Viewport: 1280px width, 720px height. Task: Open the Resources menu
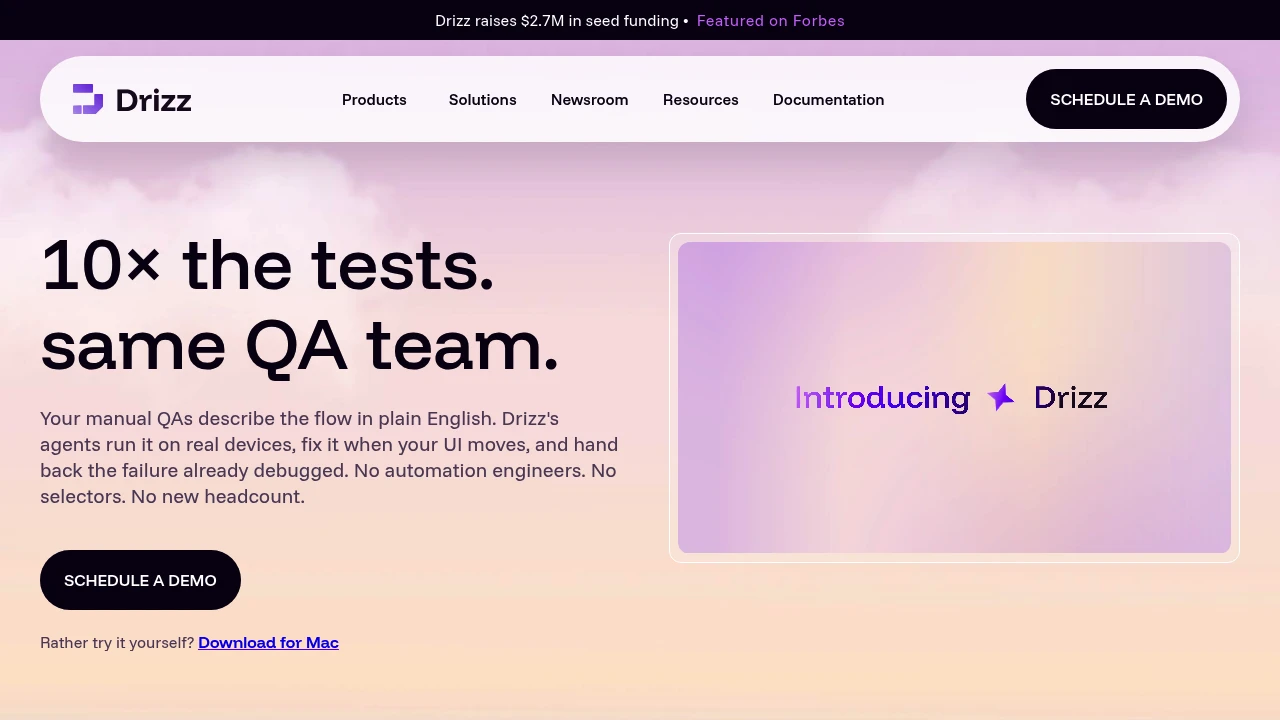[x=700, y=100]
